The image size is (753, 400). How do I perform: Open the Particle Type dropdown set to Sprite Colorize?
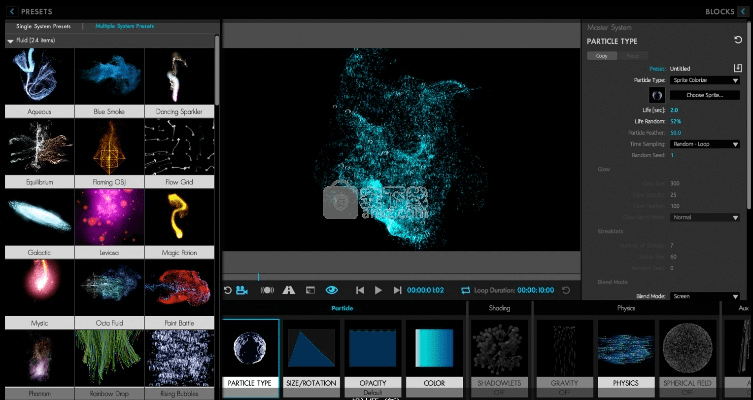(x=705, y=80)
